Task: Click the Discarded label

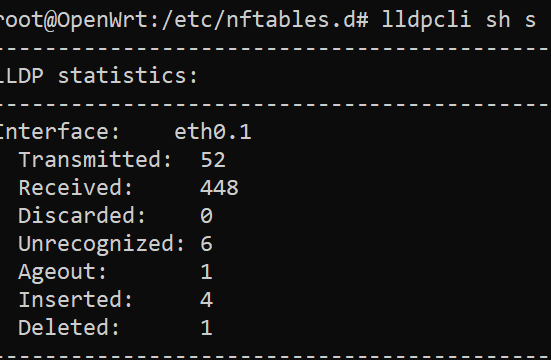Action: click(82, 216)
